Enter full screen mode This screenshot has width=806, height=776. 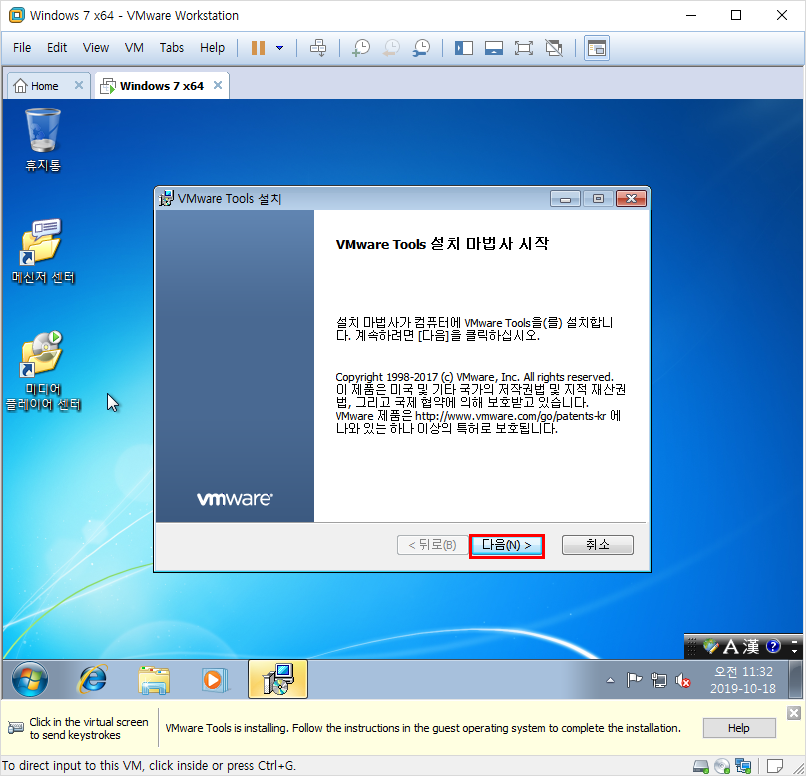524,48
